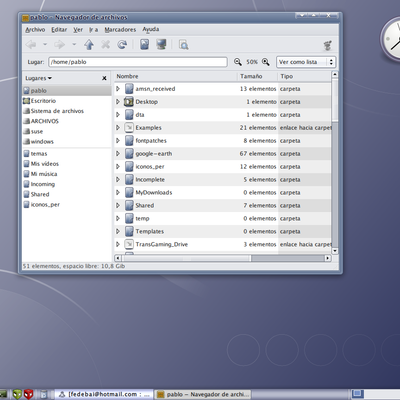Sort by the Tamaño column header

coord(257,76)
